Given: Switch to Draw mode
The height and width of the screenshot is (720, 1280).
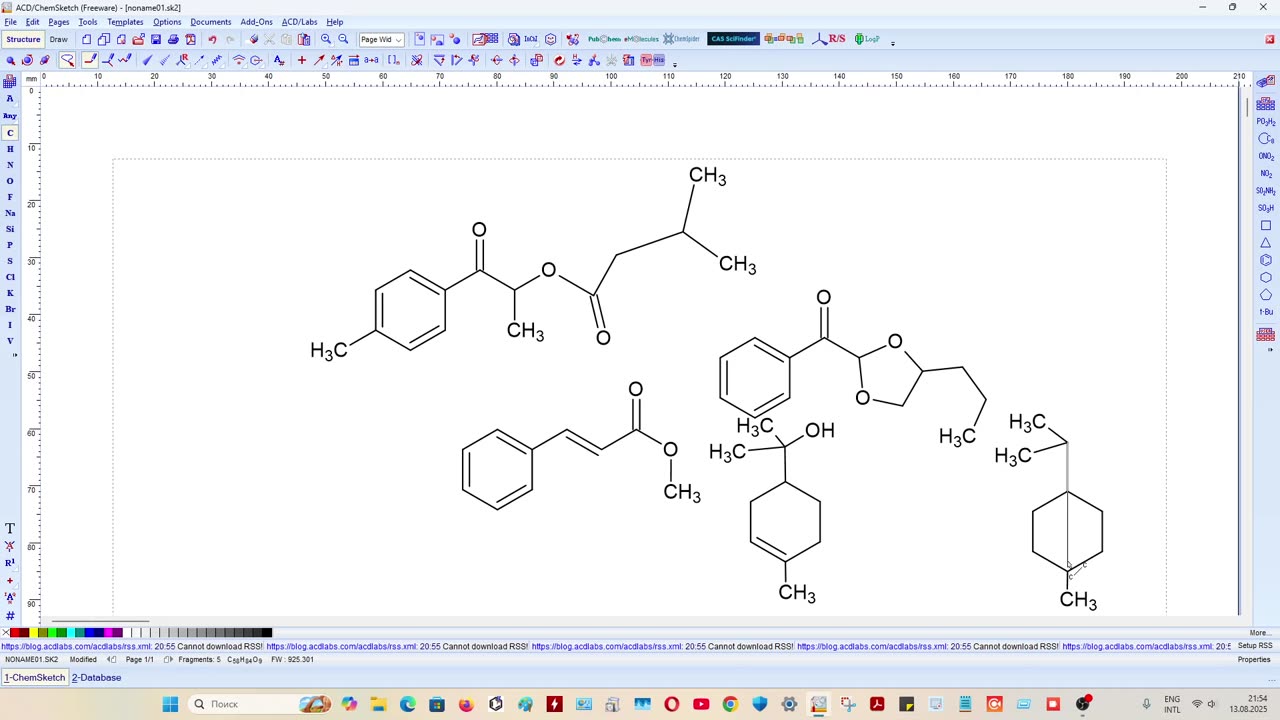Looking at the screenshot, I should [x=59, y=40].
